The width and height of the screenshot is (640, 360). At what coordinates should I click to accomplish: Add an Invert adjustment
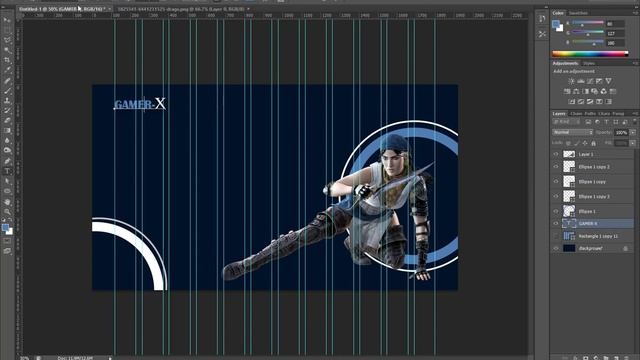(x=571, y=101)
